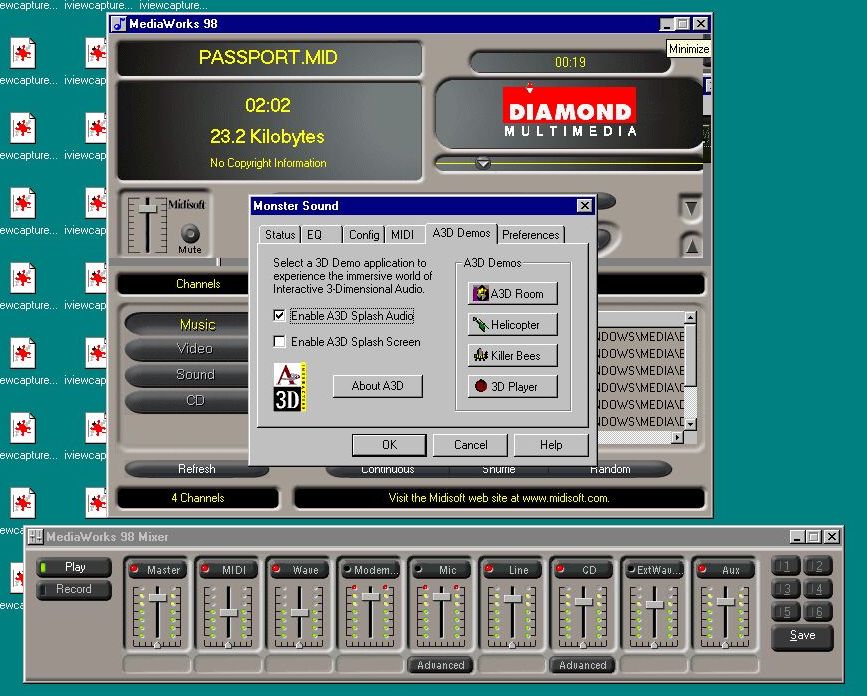Open the 3D Player demo
Screen dimensions: 867x696
tap(513, 386)
